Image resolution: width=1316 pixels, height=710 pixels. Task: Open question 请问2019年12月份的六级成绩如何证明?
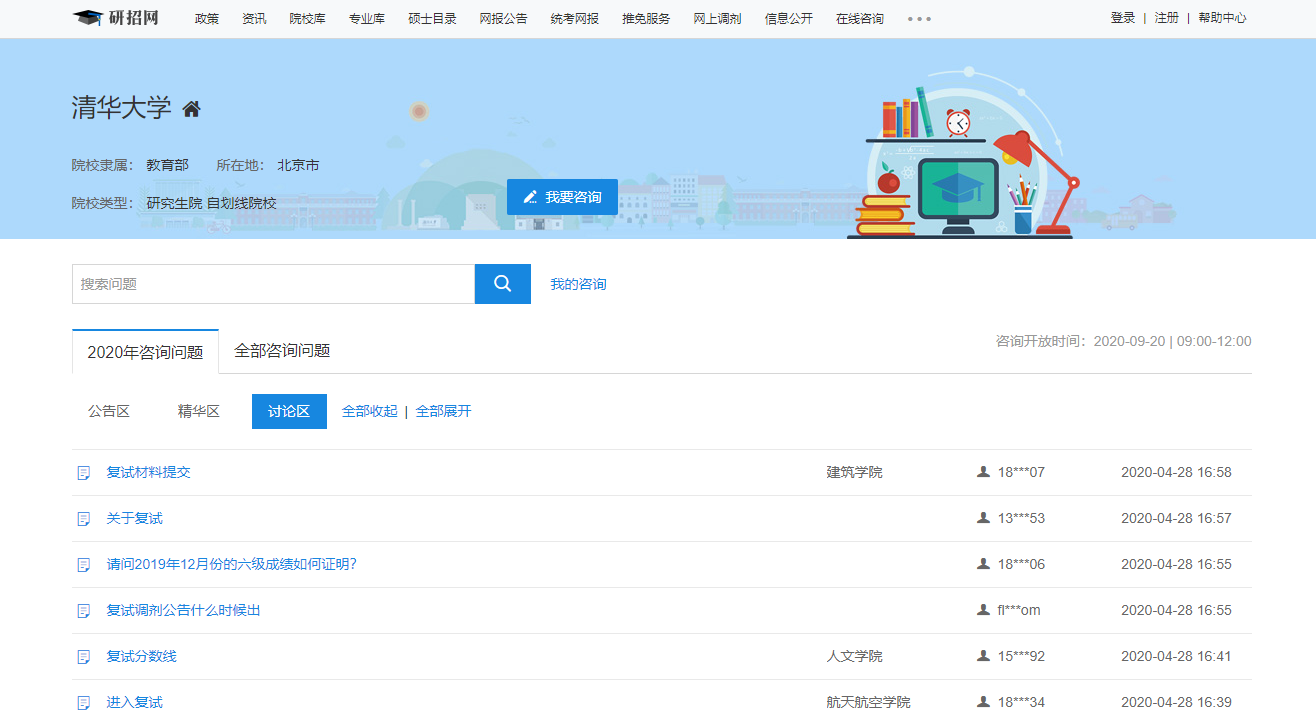coord(231,564)
